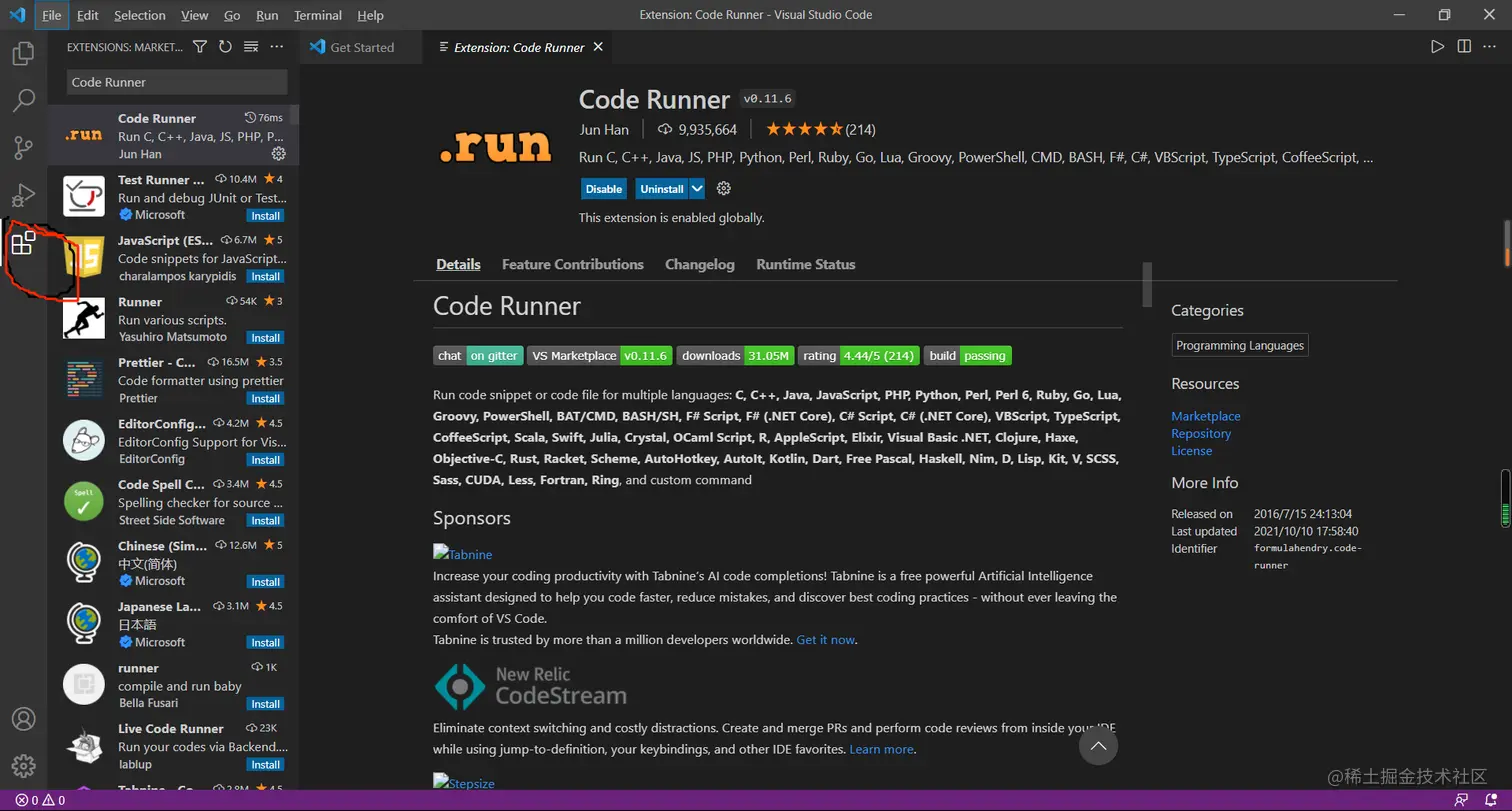Viewport: 1512px width, 811px height.
Task: Split the editor to the right
Action: (1464, 47)
